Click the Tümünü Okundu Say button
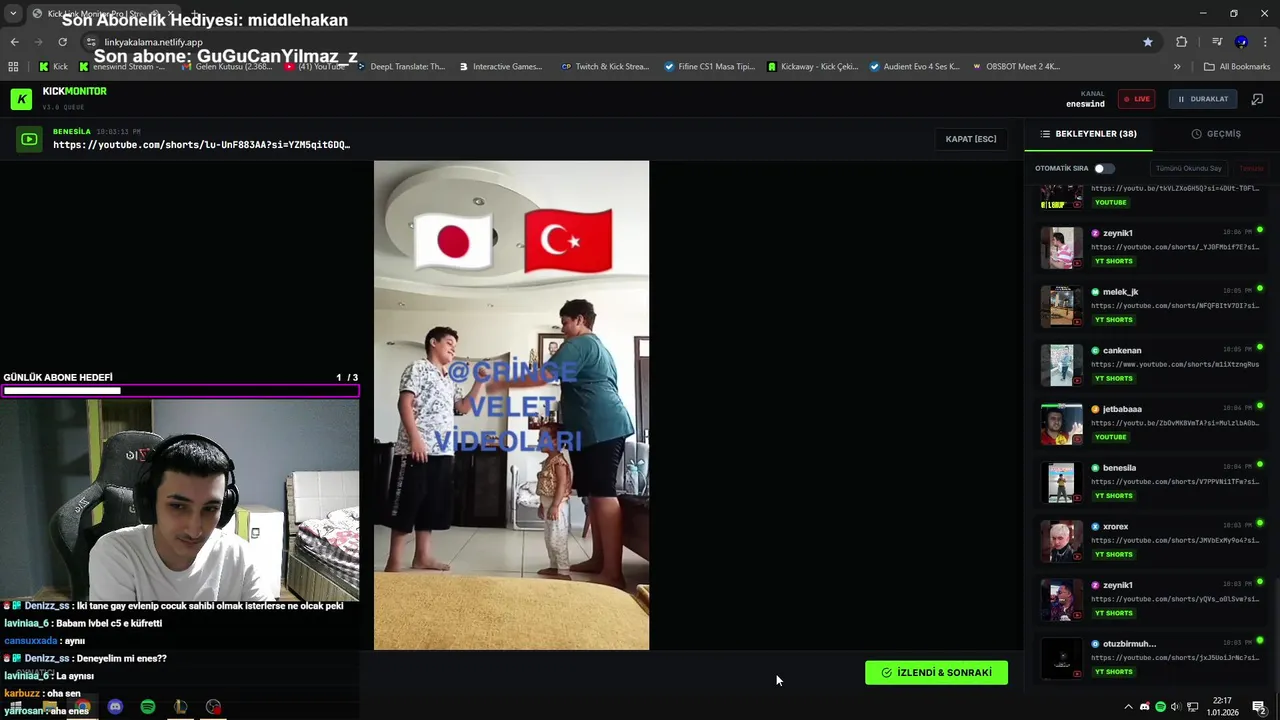Image resolution: width=1280 pixels, height=720 pixels. coord(1189,168)
